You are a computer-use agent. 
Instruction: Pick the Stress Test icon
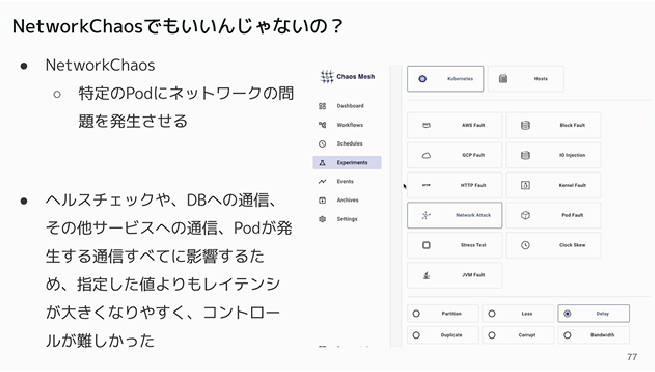pos(426,245)
